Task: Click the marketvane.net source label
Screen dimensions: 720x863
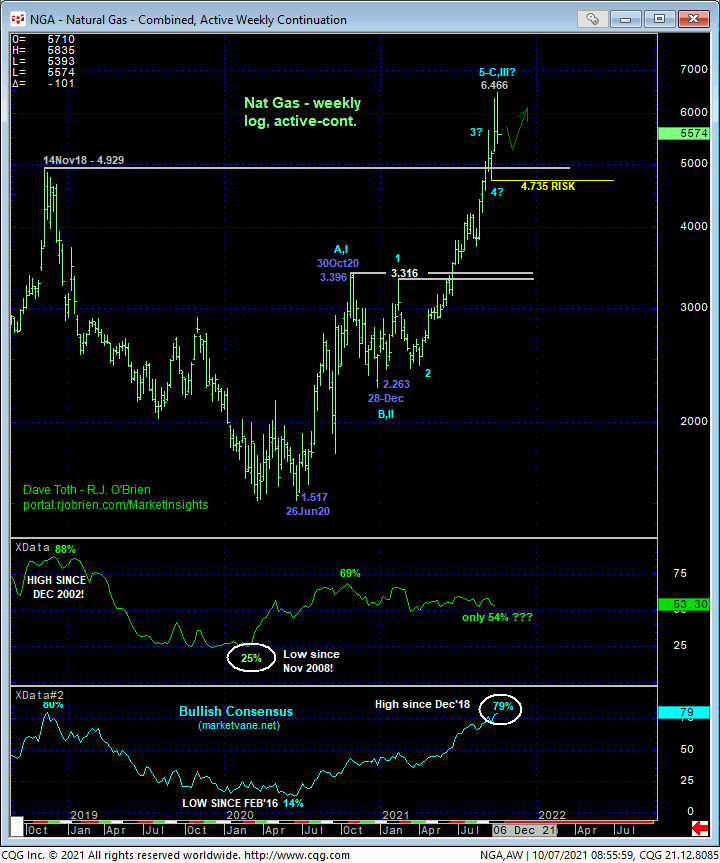Action: 240,724
